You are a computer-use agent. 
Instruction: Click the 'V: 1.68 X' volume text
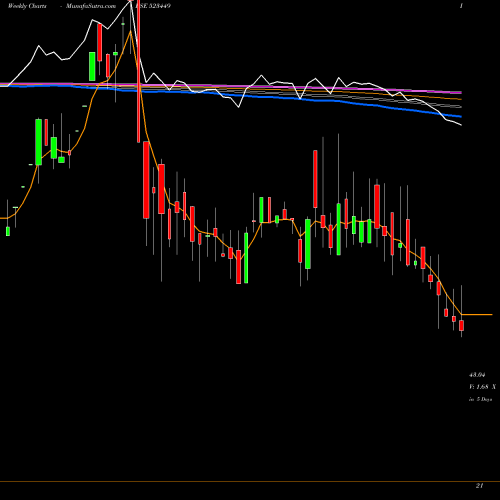pyautogui.click(x=482, y=387)
